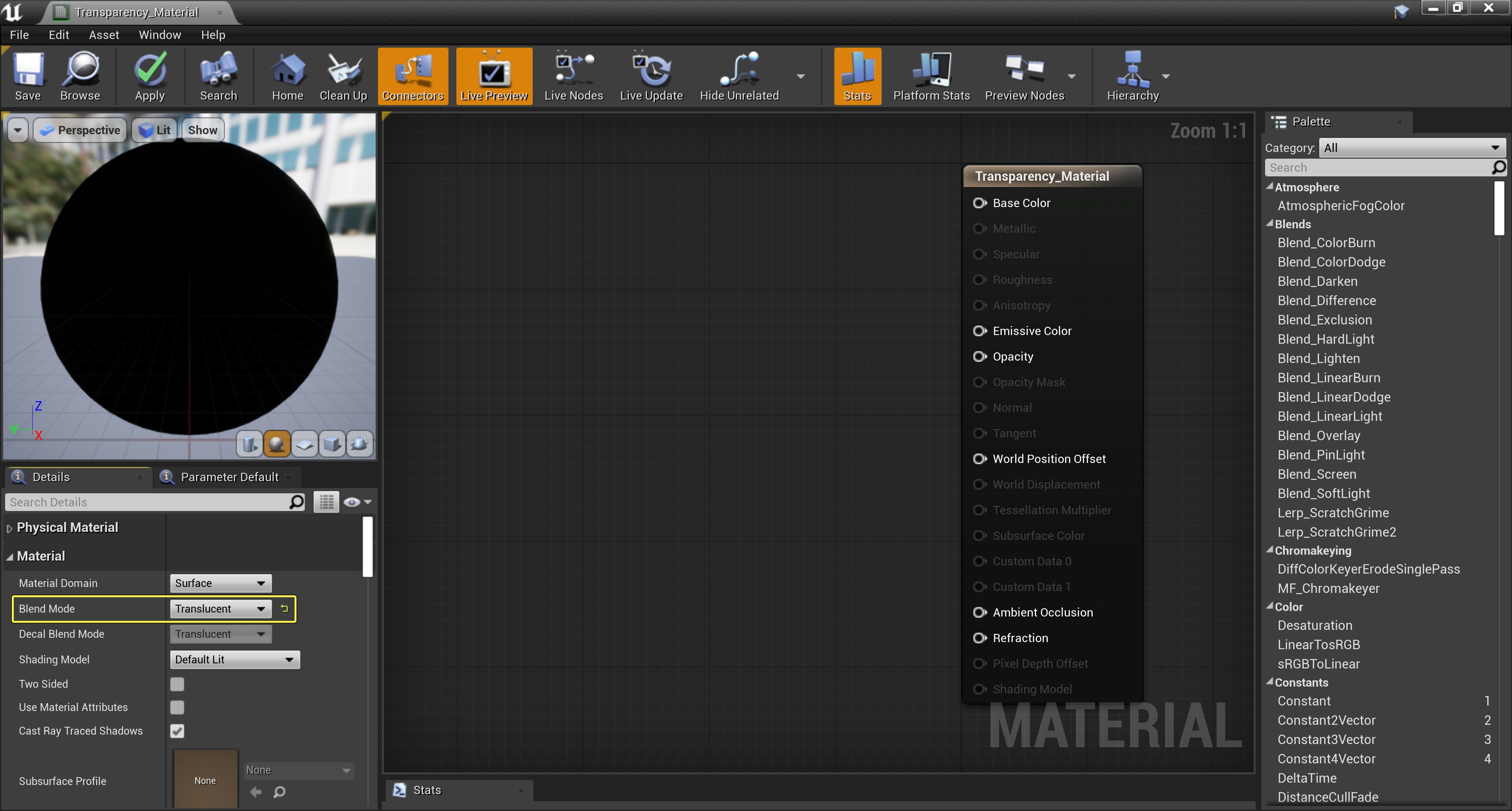Uncheck Cast Ray Traced Shadows

(177, 731)
